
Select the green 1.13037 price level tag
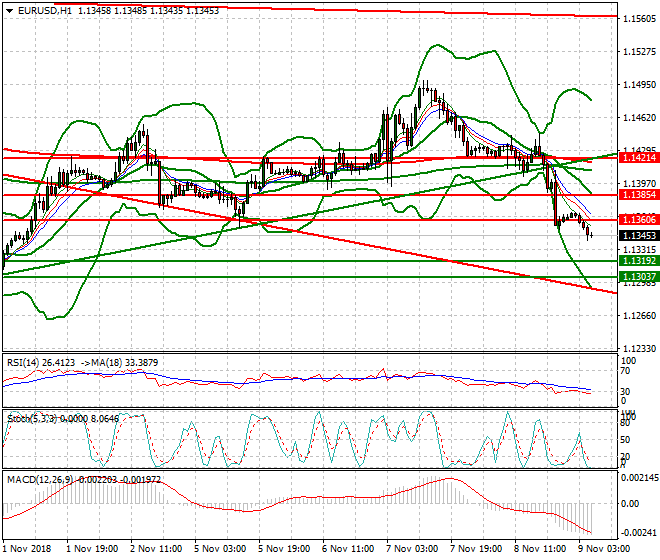click(638, 276)
